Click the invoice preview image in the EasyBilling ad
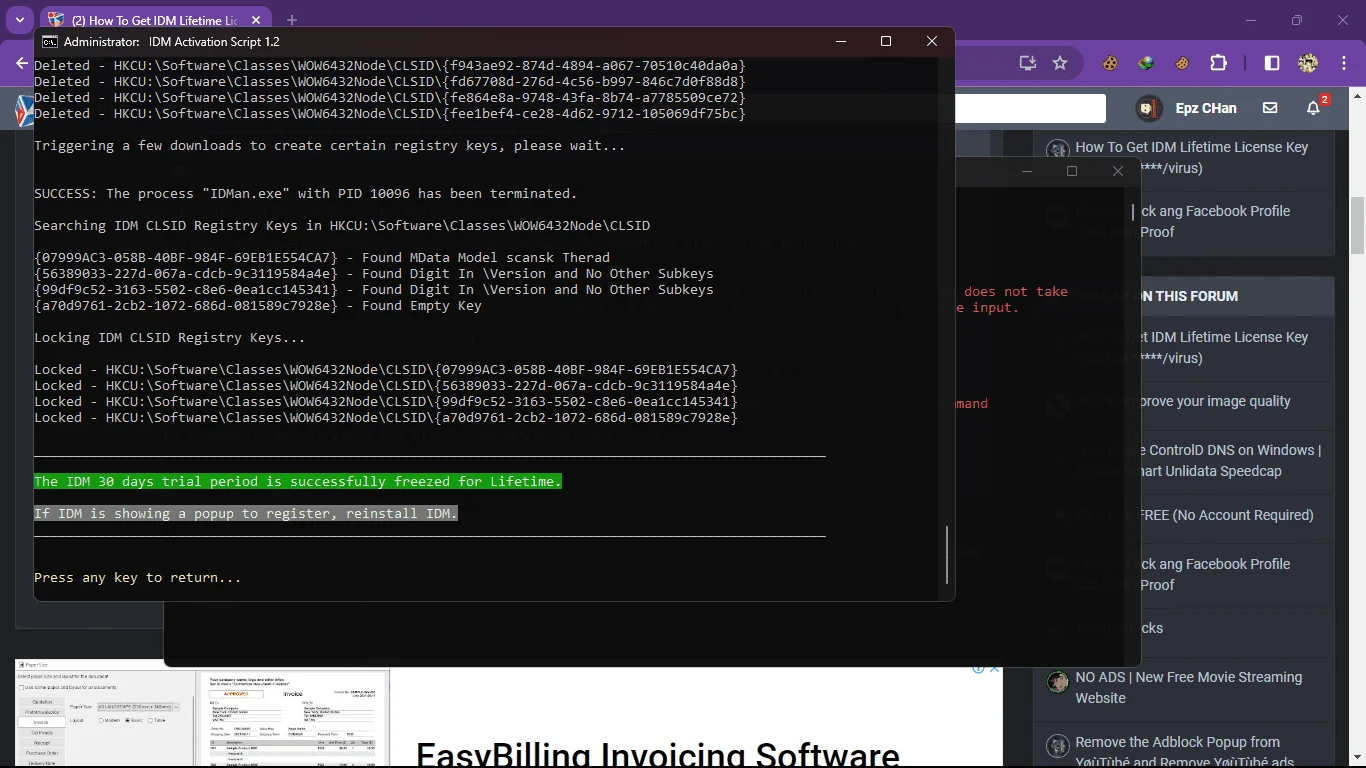The width and height of the screenshot is (1366, 768). (x=294, y=718)
